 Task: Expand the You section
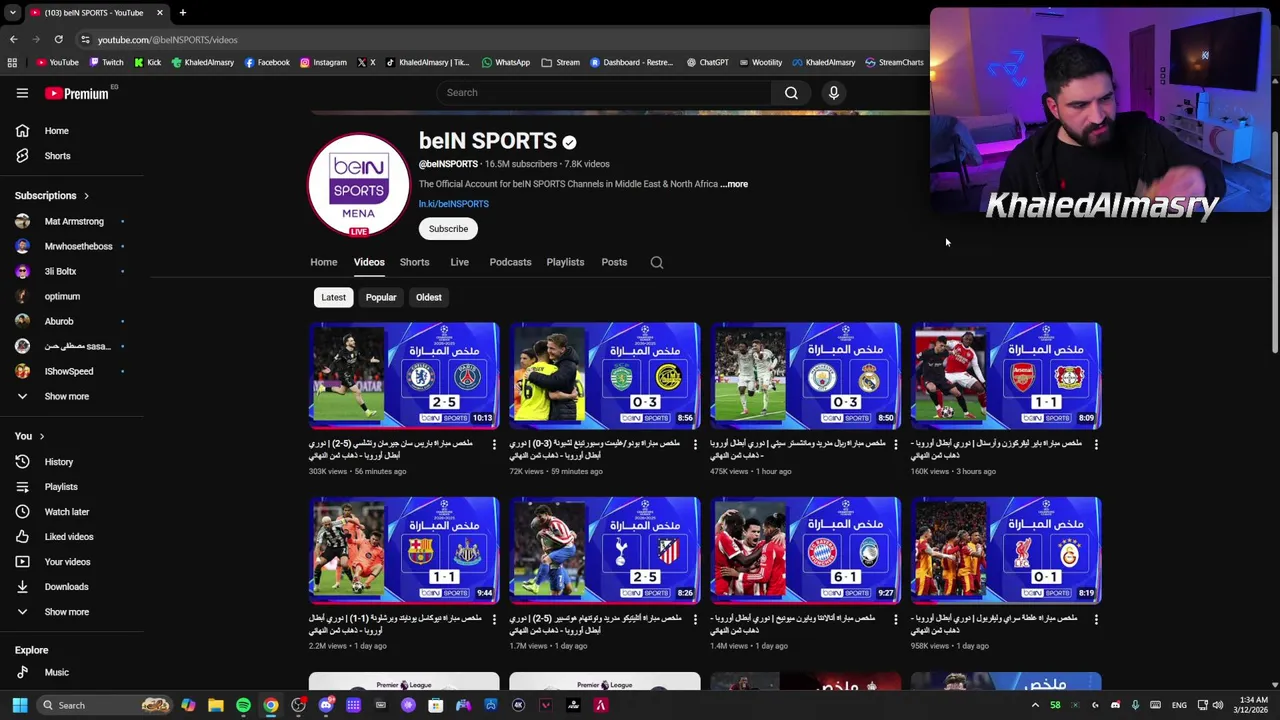29,436
